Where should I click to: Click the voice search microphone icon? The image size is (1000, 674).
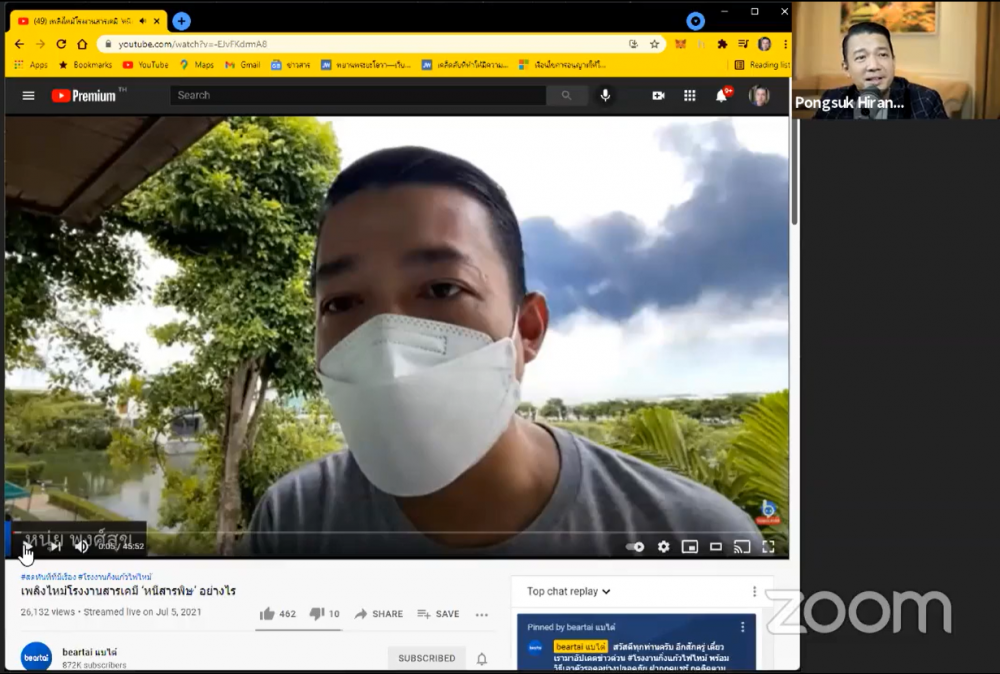coord(605,96)
